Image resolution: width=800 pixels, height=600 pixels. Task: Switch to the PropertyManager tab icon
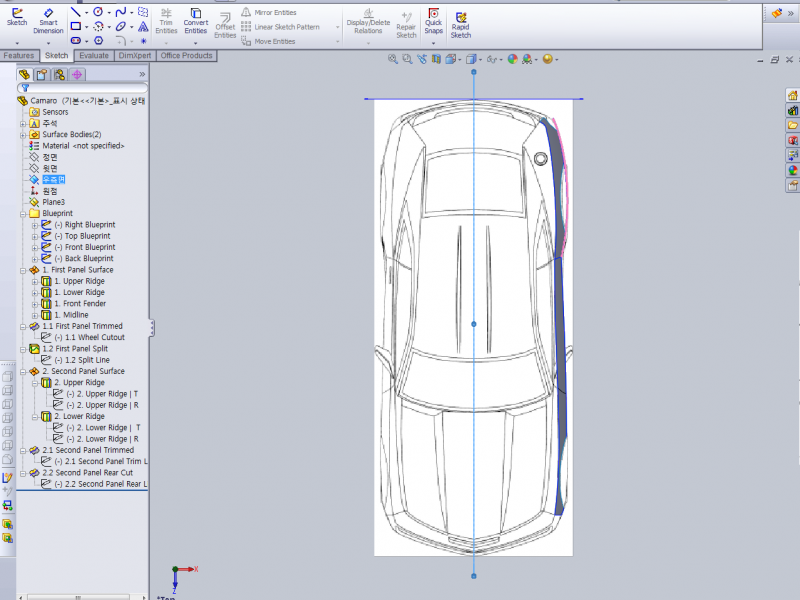click(41, 74)
